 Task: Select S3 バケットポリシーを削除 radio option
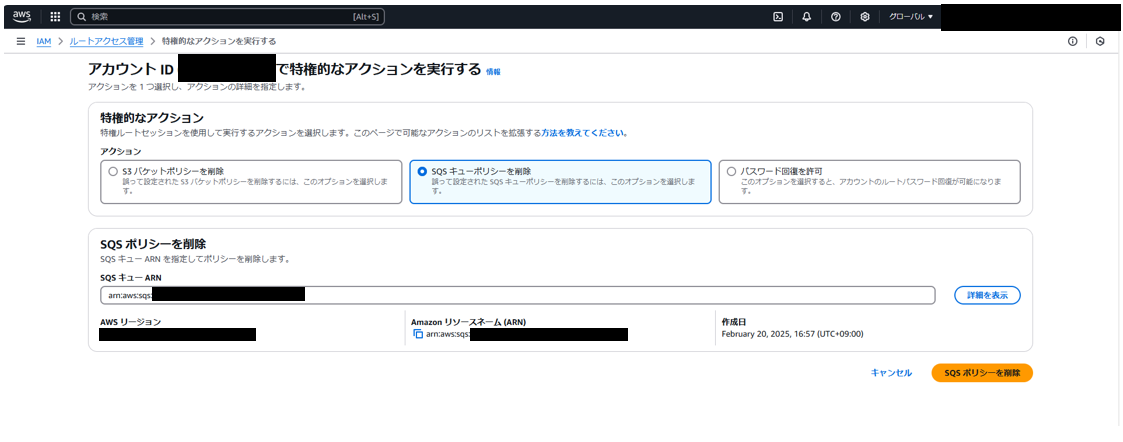click(112, 172)
